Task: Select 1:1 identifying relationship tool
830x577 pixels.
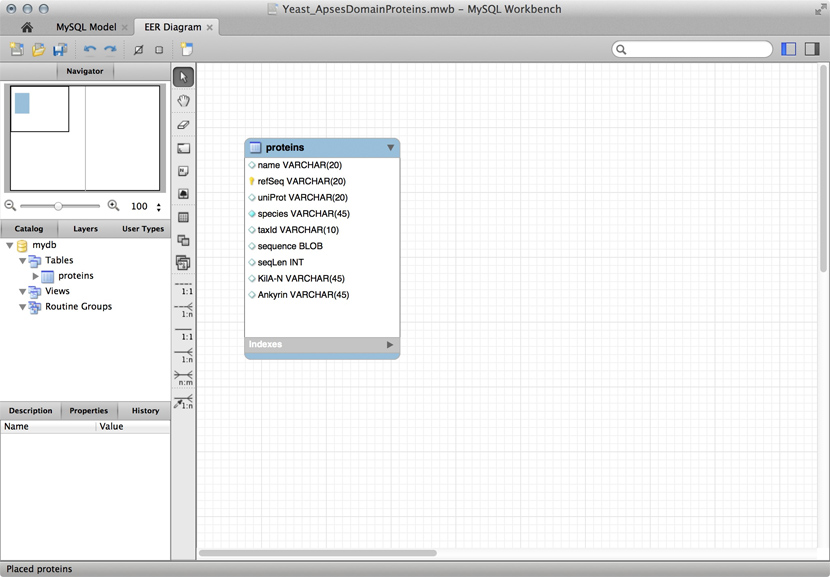Action: pos(184,334)
